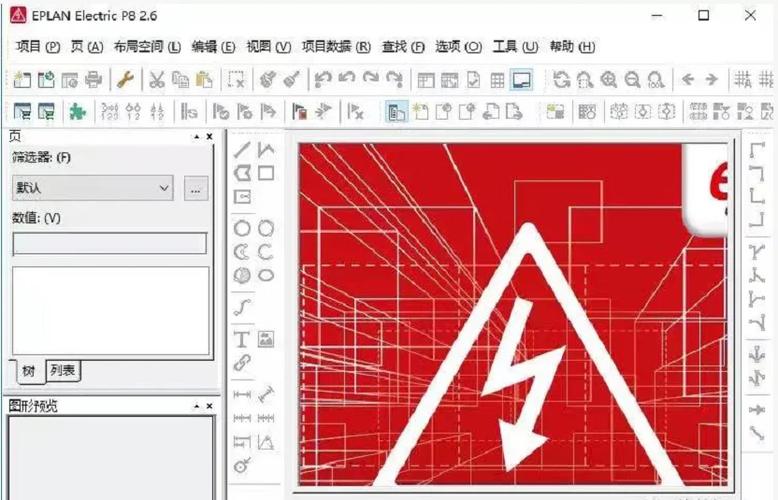This screenshot has width=778, height=500.
Task: Select the Polyline drawing tool
Action: 266,149
